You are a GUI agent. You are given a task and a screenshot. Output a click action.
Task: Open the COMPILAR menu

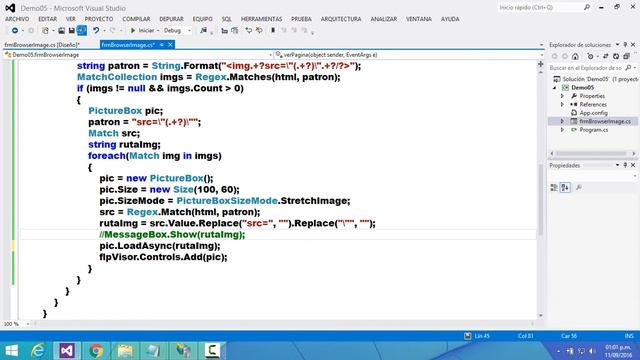(136, 19)
